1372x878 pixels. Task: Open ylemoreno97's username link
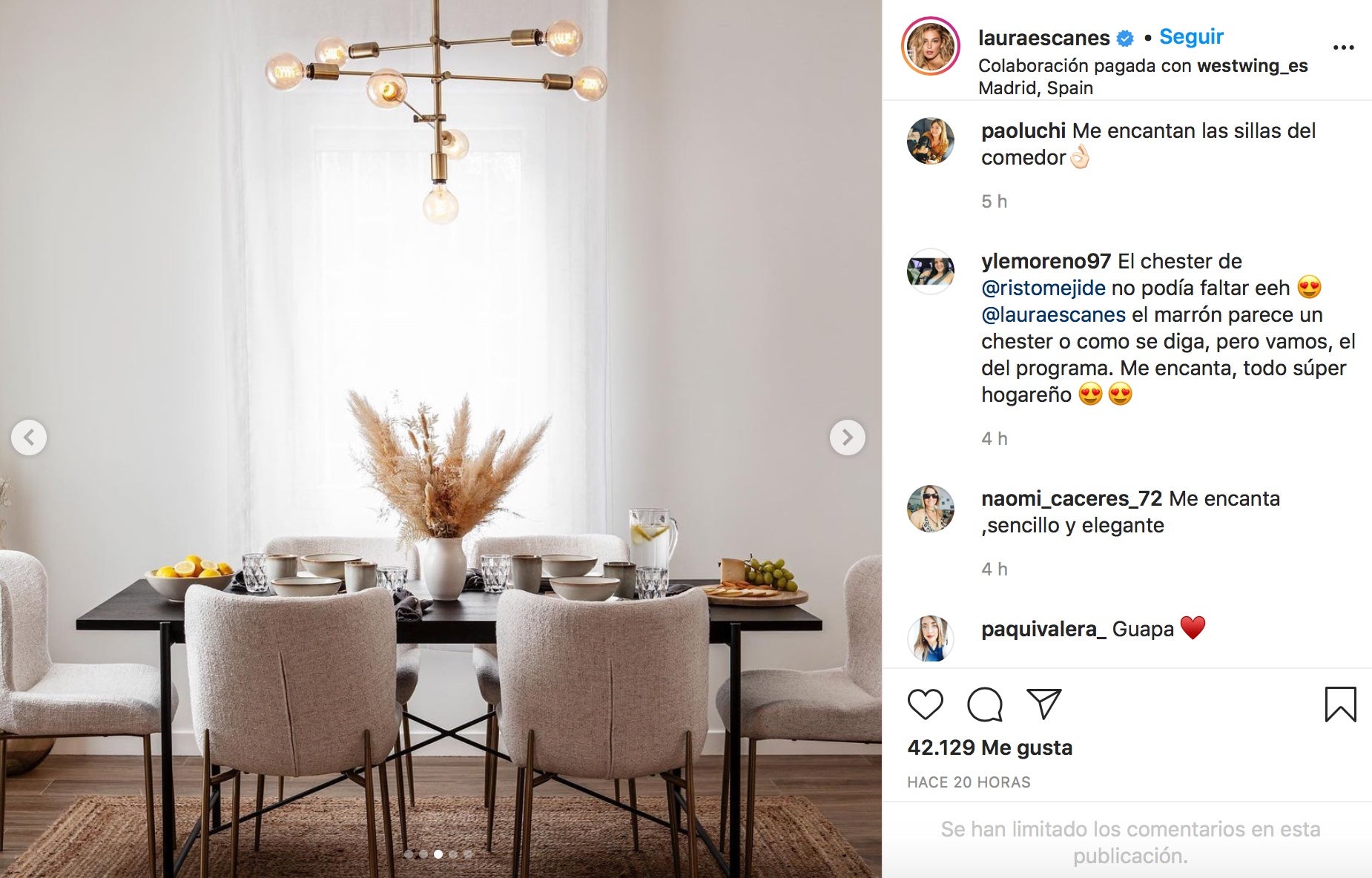(1046, 261)
